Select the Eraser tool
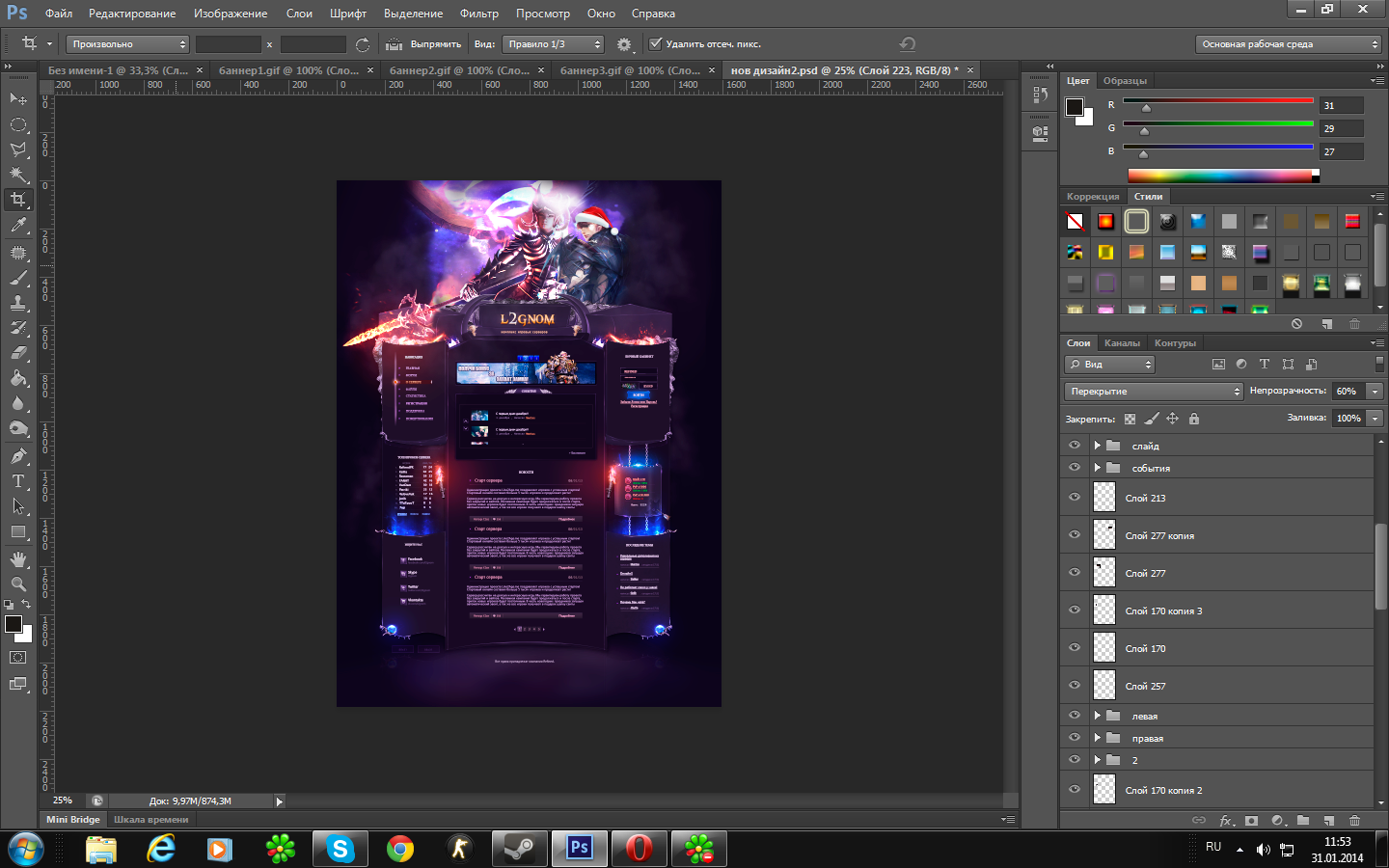This screenshot has width=1389, height=868. 18,352
